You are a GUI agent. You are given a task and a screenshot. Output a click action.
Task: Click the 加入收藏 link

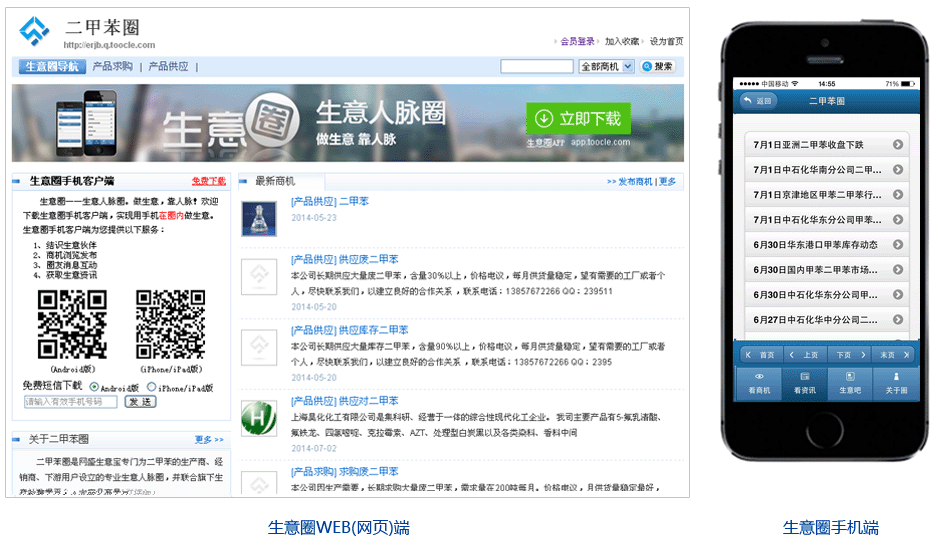click(x=622, y=41)
